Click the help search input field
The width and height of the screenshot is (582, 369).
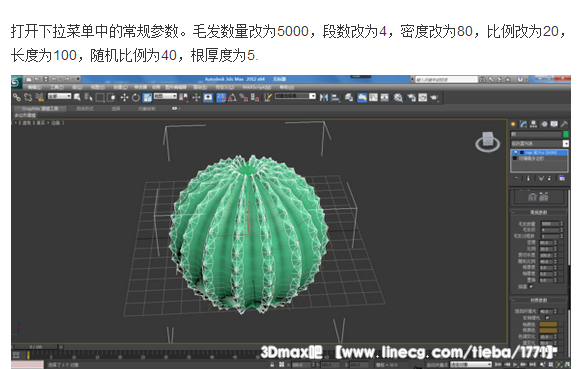(447, 79)
